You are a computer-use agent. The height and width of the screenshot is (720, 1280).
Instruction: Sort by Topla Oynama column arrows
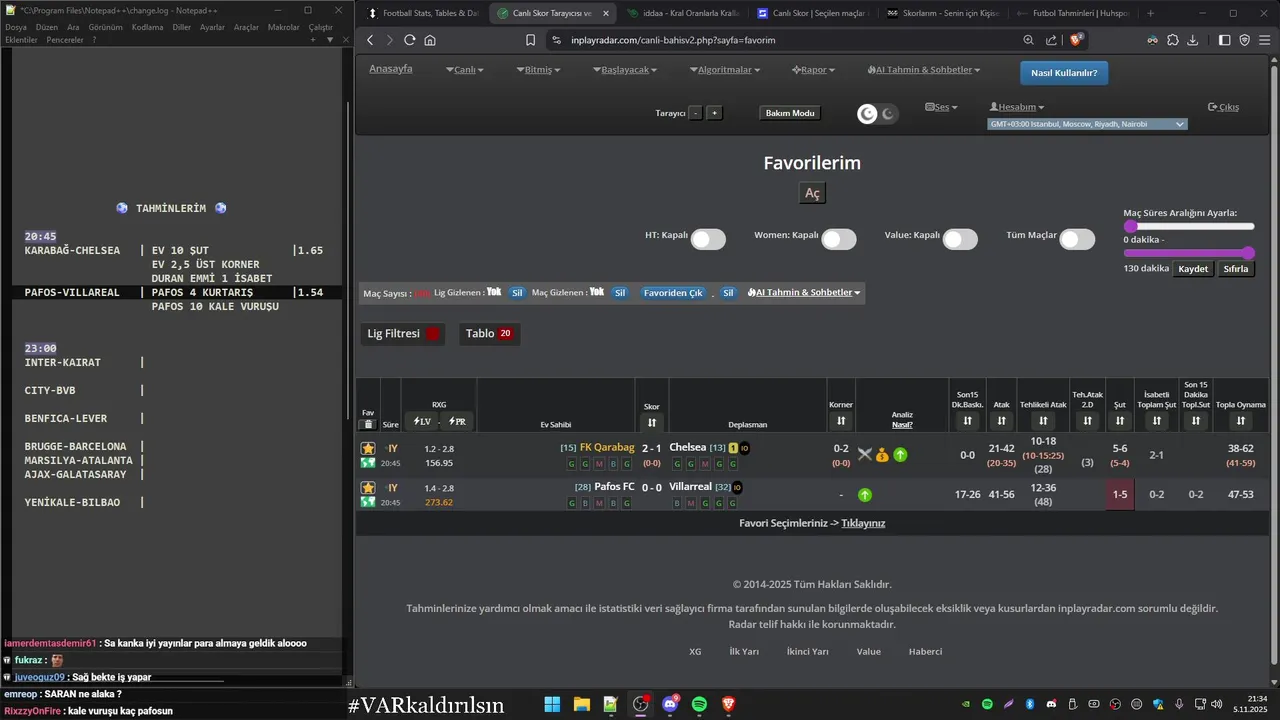tap(1241, 421)
